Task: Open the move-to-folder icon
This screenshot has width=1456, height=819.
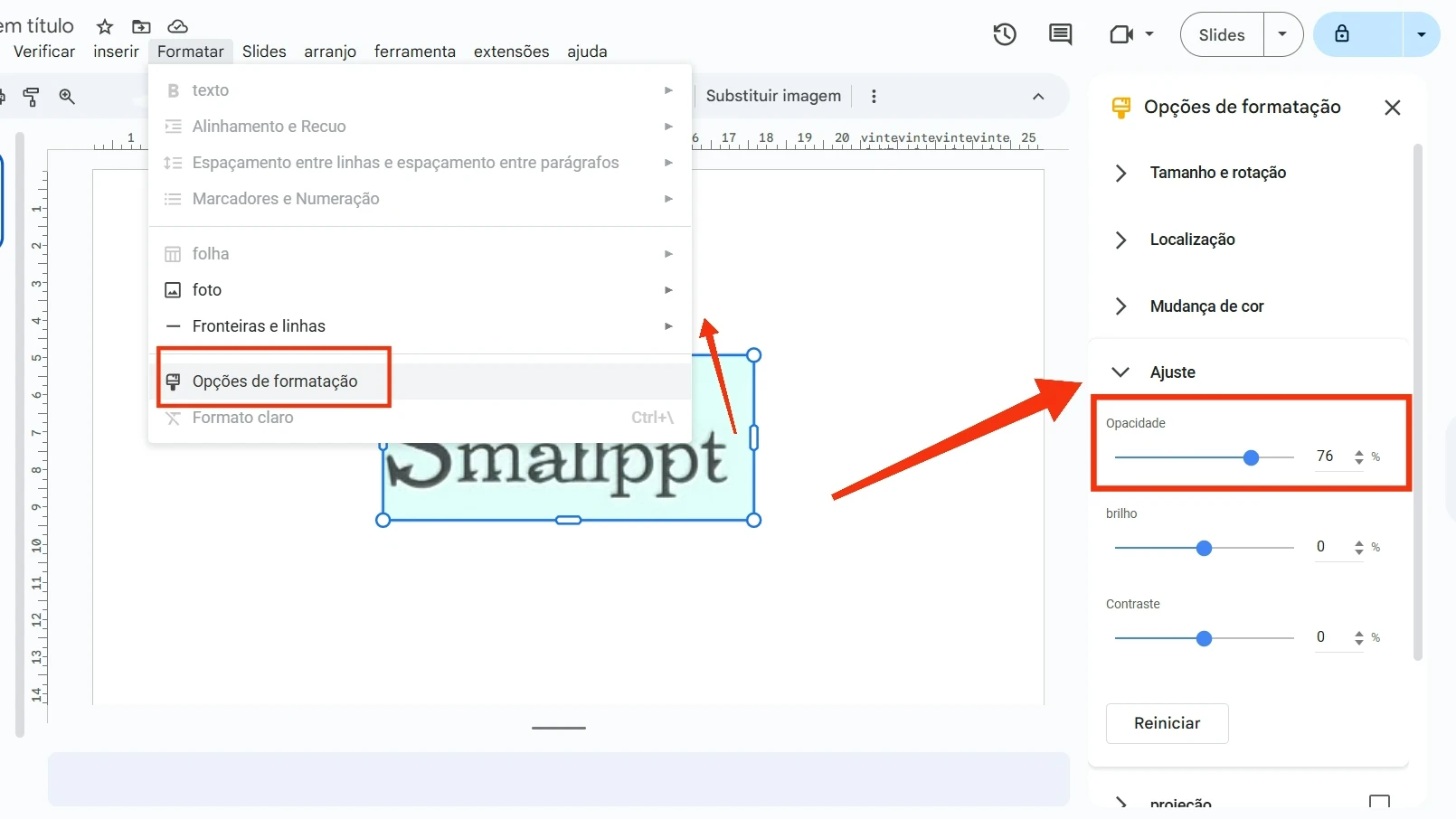Action: (x=141, y=27)
